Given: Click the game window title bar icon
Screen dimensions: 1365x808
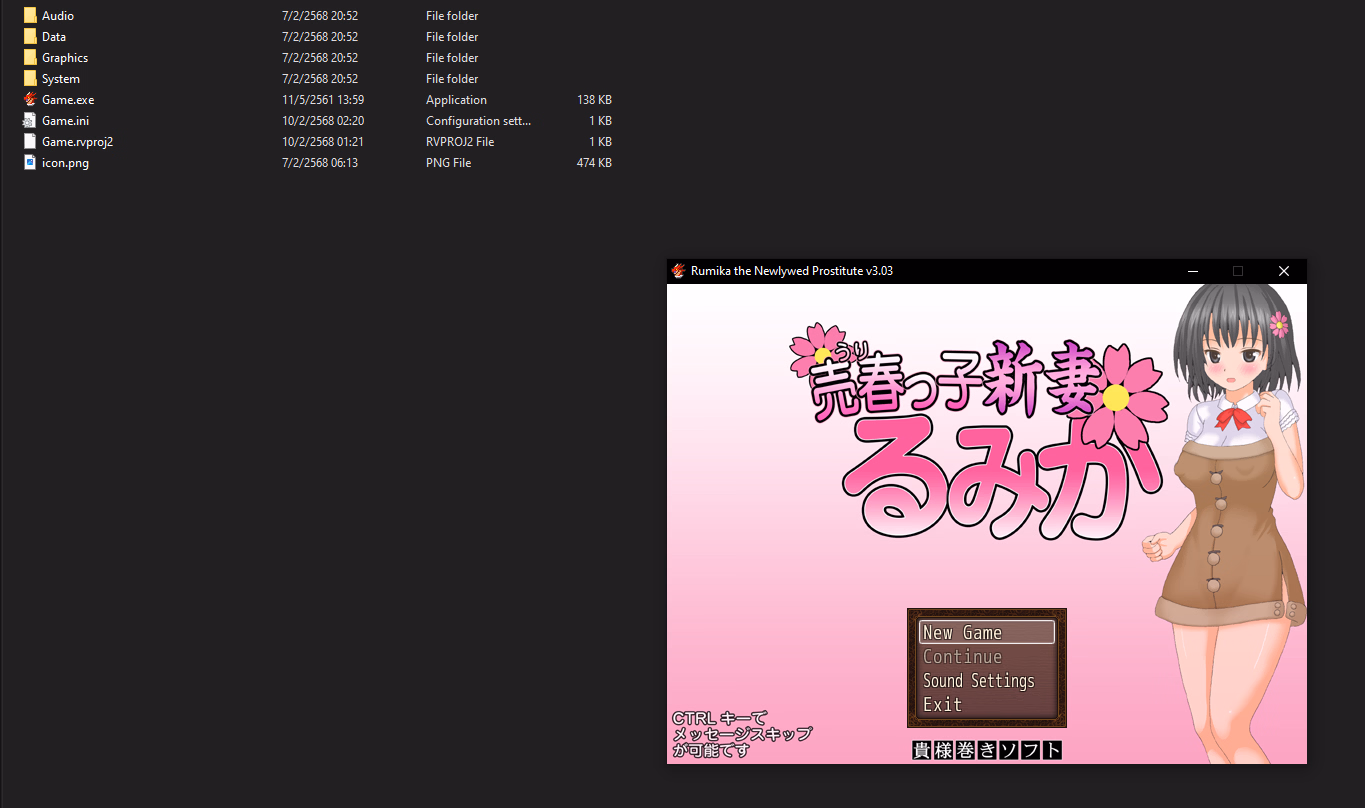Looking at the screenshot, I should pyautogui.click(x=679, y=271).
